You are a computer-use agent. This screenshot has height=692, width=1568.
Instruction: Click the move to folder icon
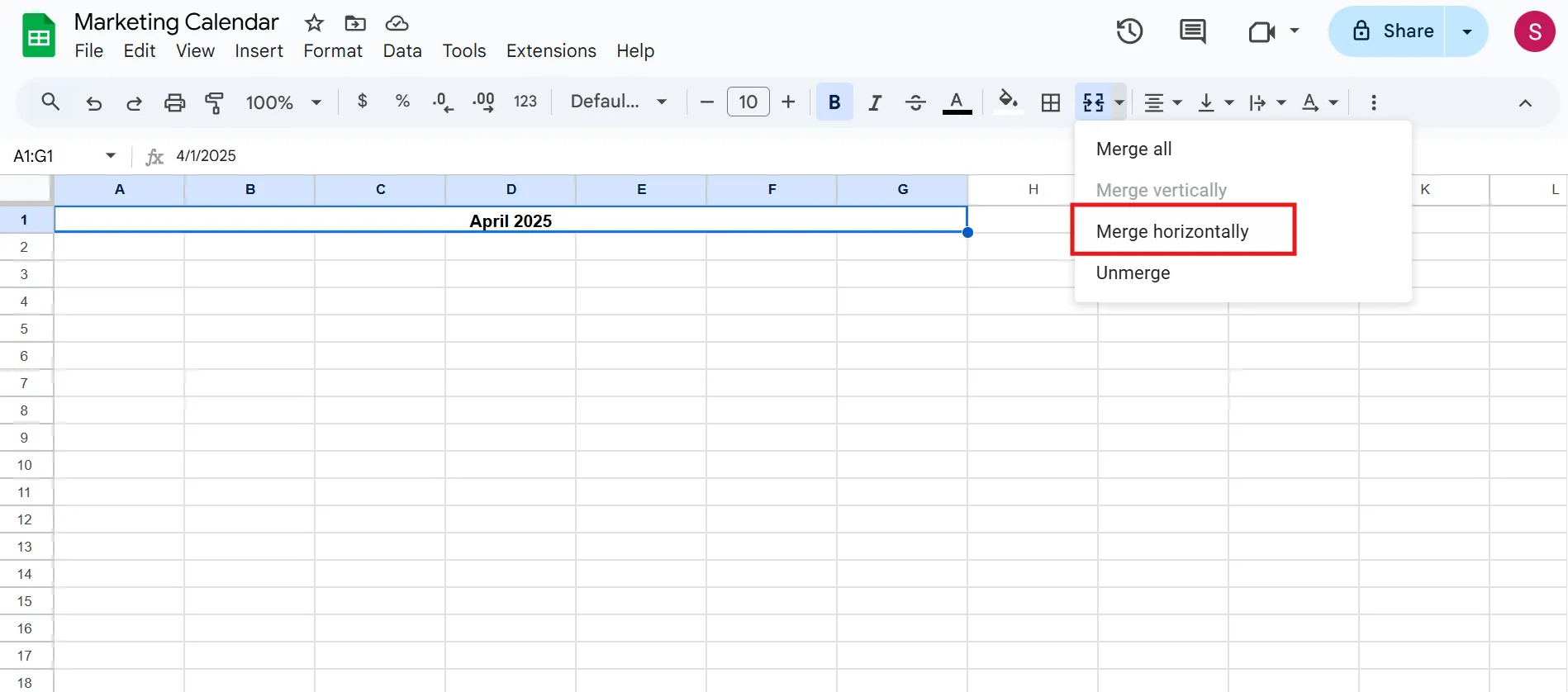coord(355,23)
